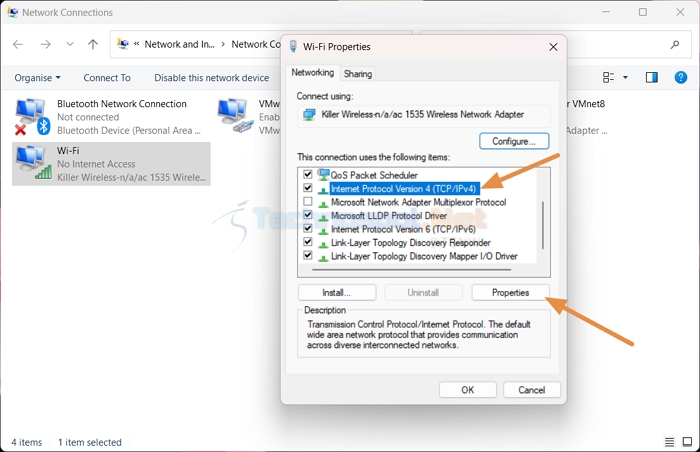Screen dimensions: 700x452
Task: Select Bluetooth Network Connection name text
Action: point(121,104)
